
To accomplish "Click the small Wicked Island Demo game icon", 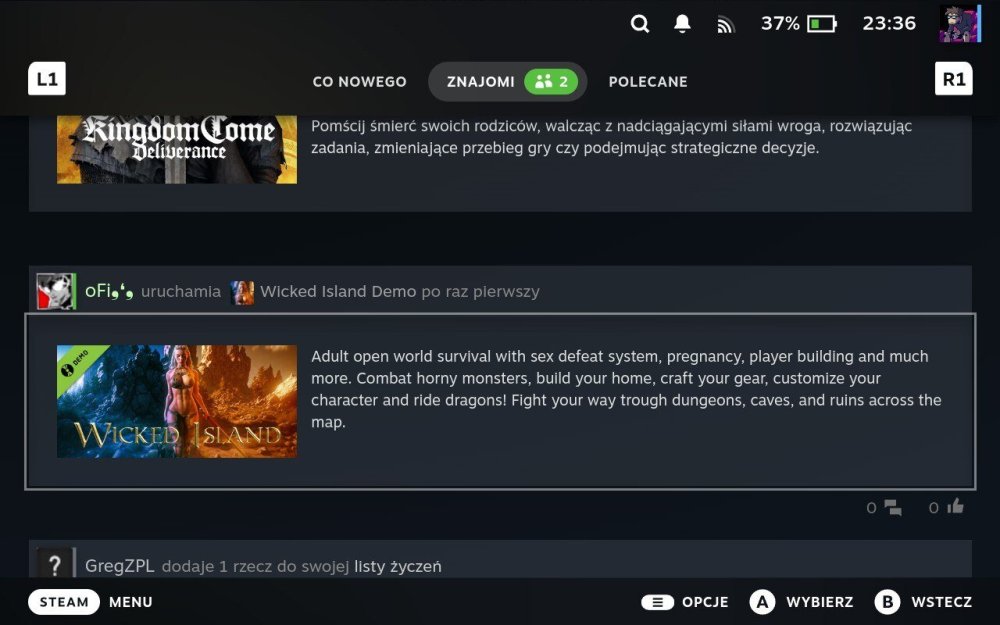I will [243, 292].
